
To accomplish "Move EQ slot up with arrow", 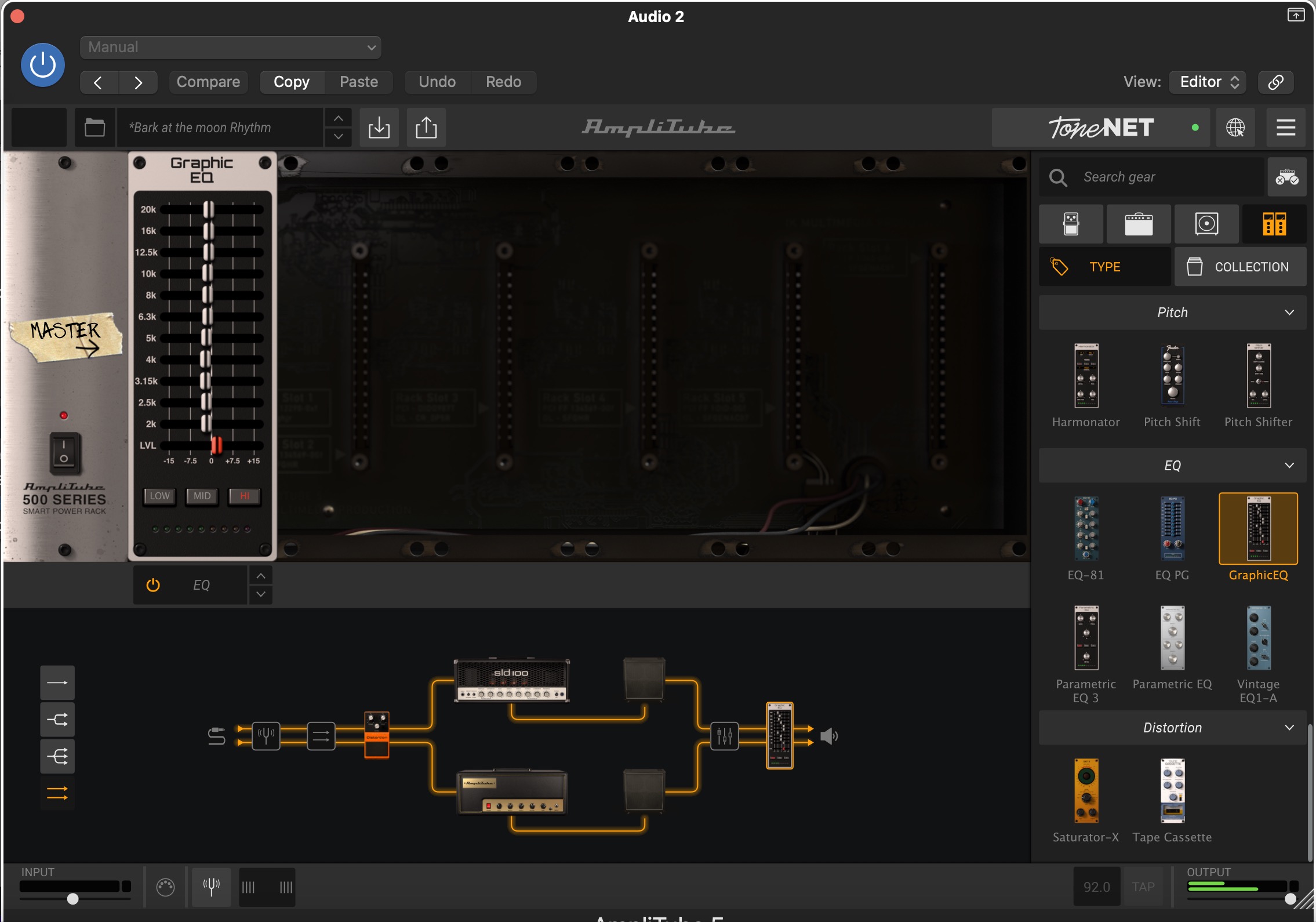I will (261, 576).
